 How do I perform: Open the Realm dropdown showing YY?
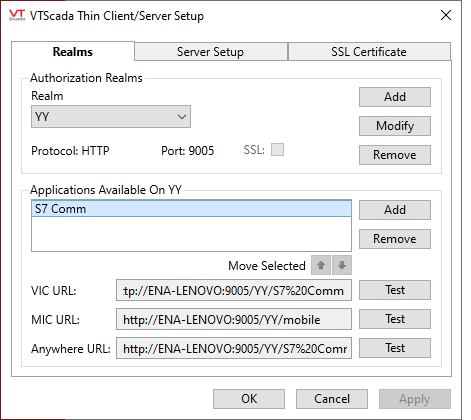pos(111,117)
